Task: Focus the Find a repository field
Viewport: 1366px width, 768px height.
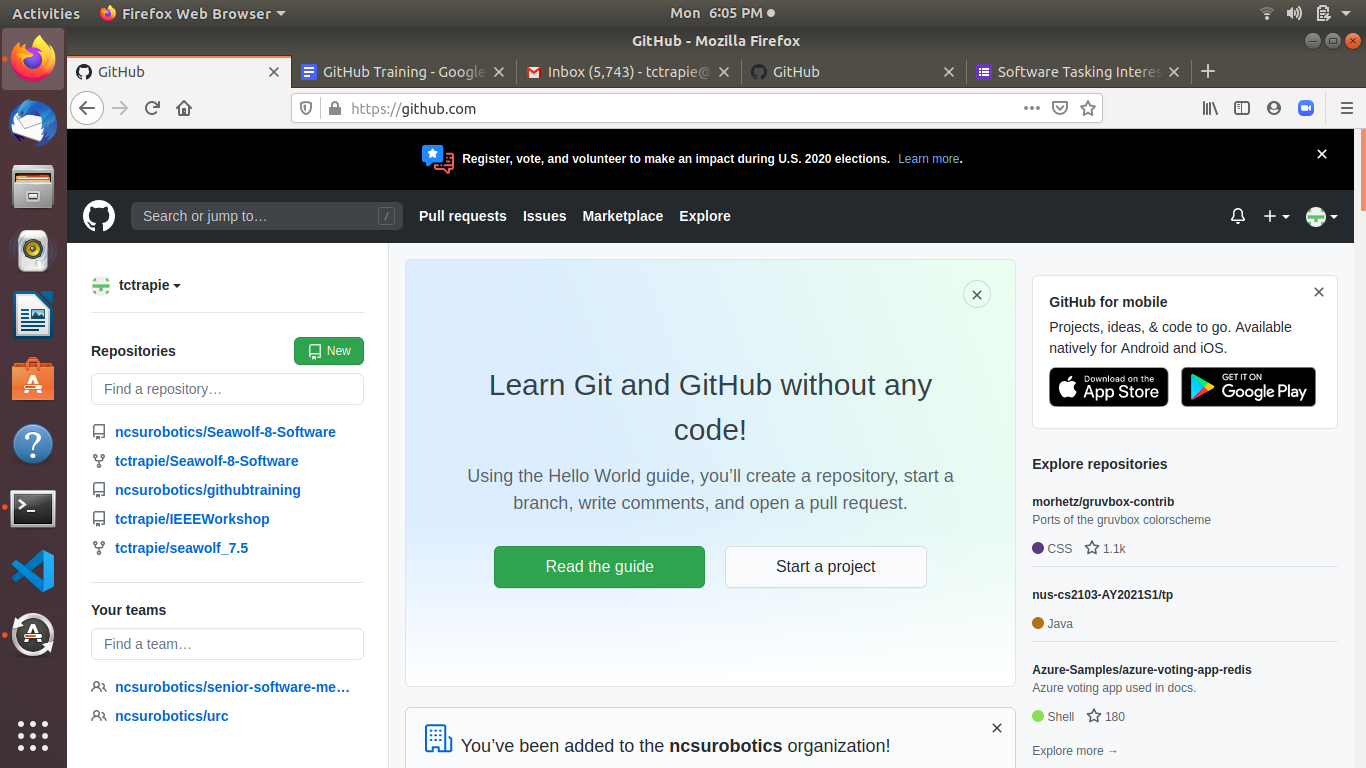Action: (x=227, y=389)
